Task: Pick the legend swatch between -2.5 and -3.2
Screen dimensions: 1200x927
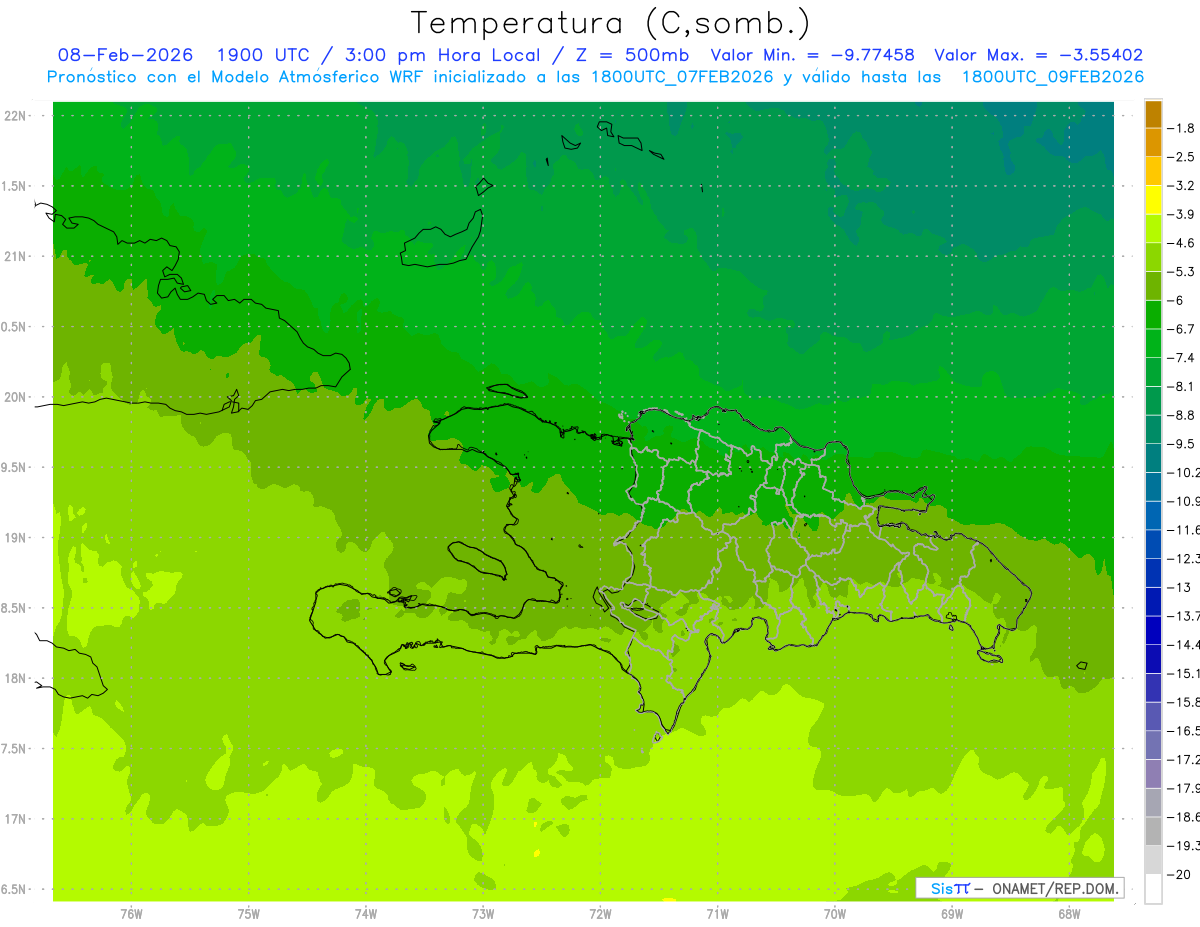Action: click(1153, 171)
